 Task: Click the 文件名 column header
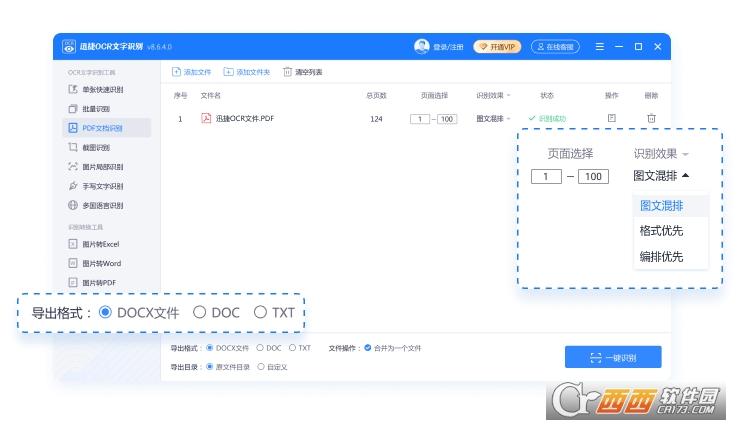[211, 96]
